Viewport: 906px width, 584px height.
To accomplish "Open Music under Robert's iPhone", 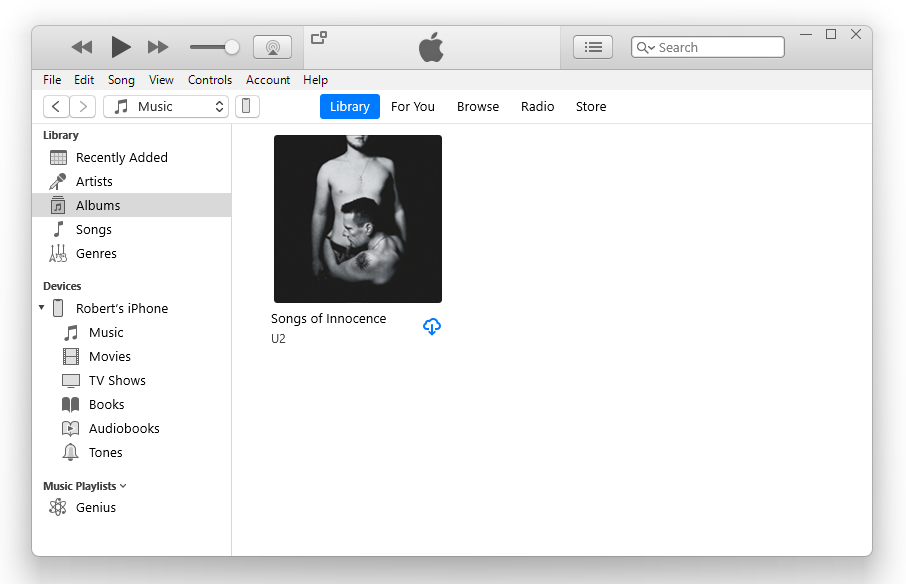I will (x=132, y=333).
